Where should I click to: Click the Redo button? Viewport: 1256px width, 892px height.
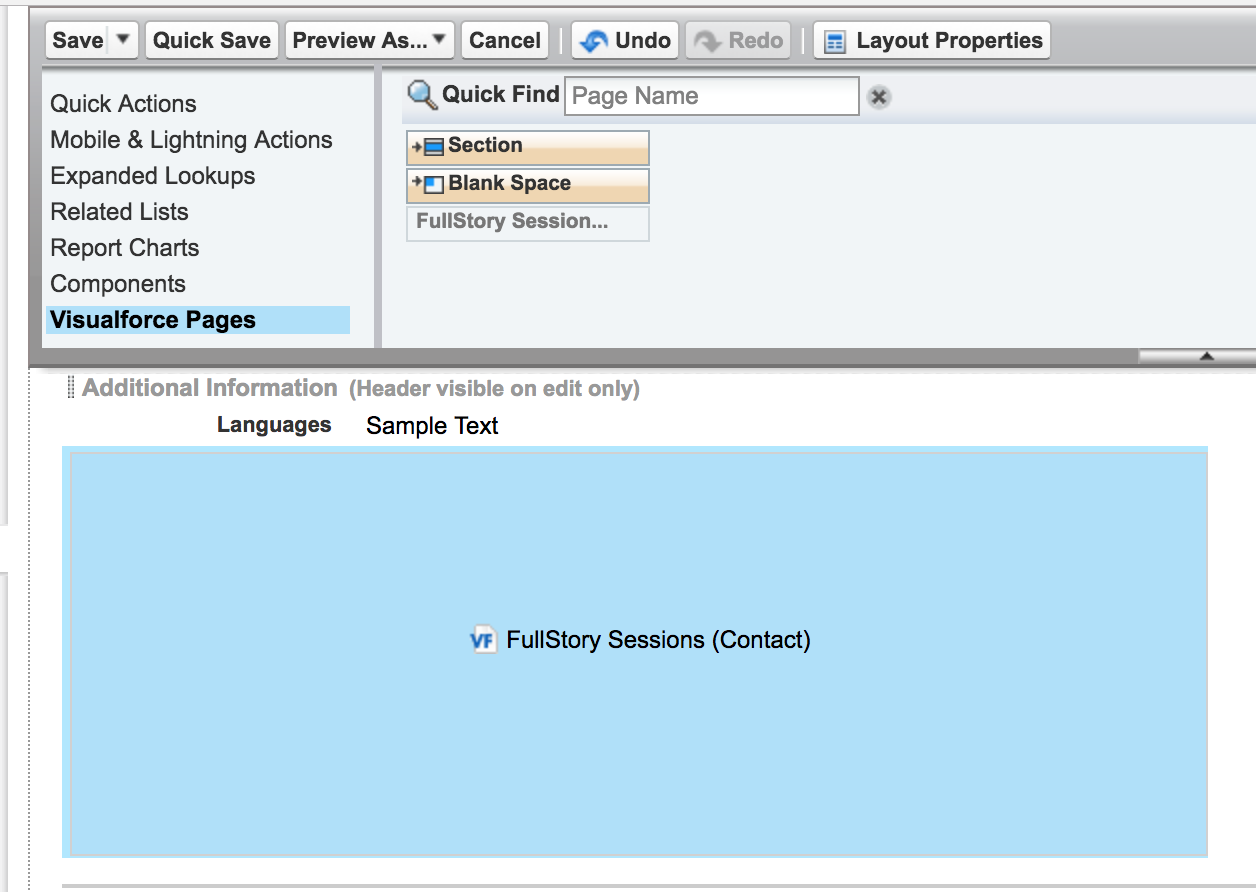pyautogui.click(x=738, y=41)
